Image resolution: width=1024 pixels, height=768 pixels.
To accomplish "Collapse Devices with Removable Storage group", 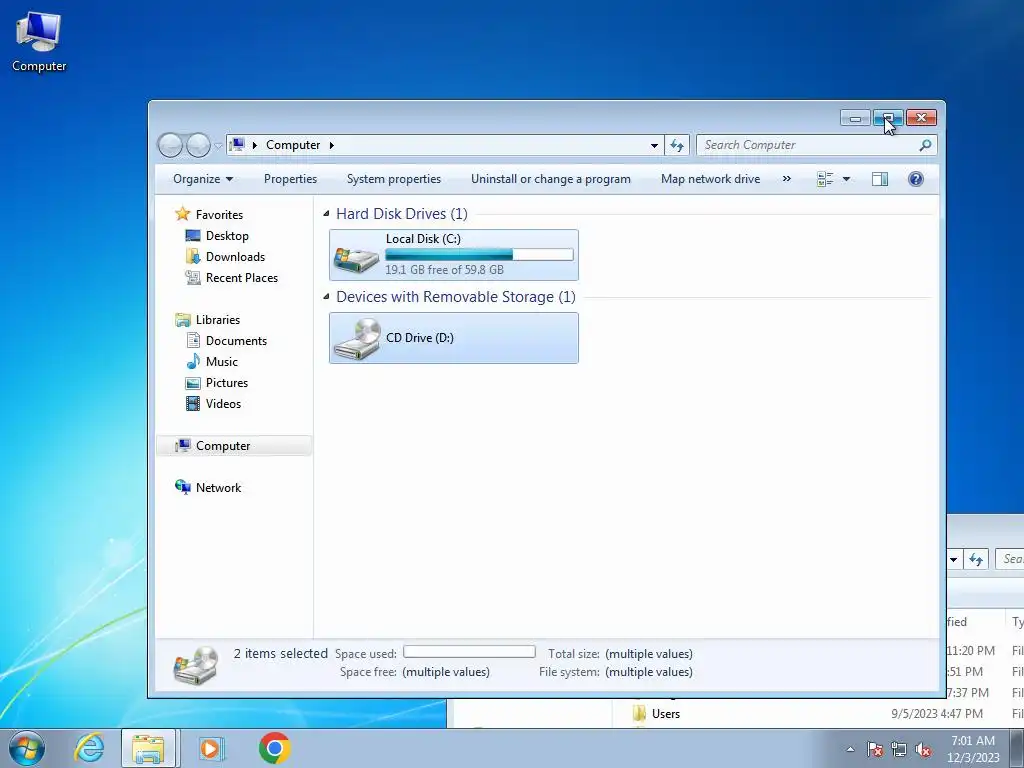I will tap(326, 296).
